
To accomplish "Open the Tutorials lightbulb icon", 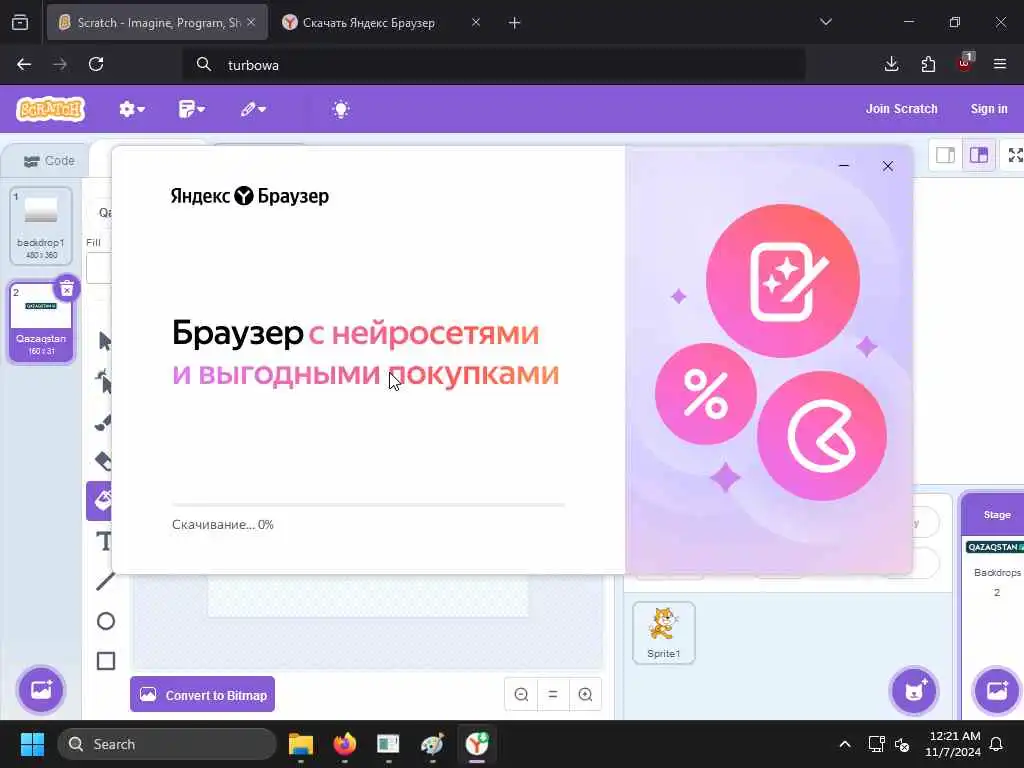I will point(341,109).
